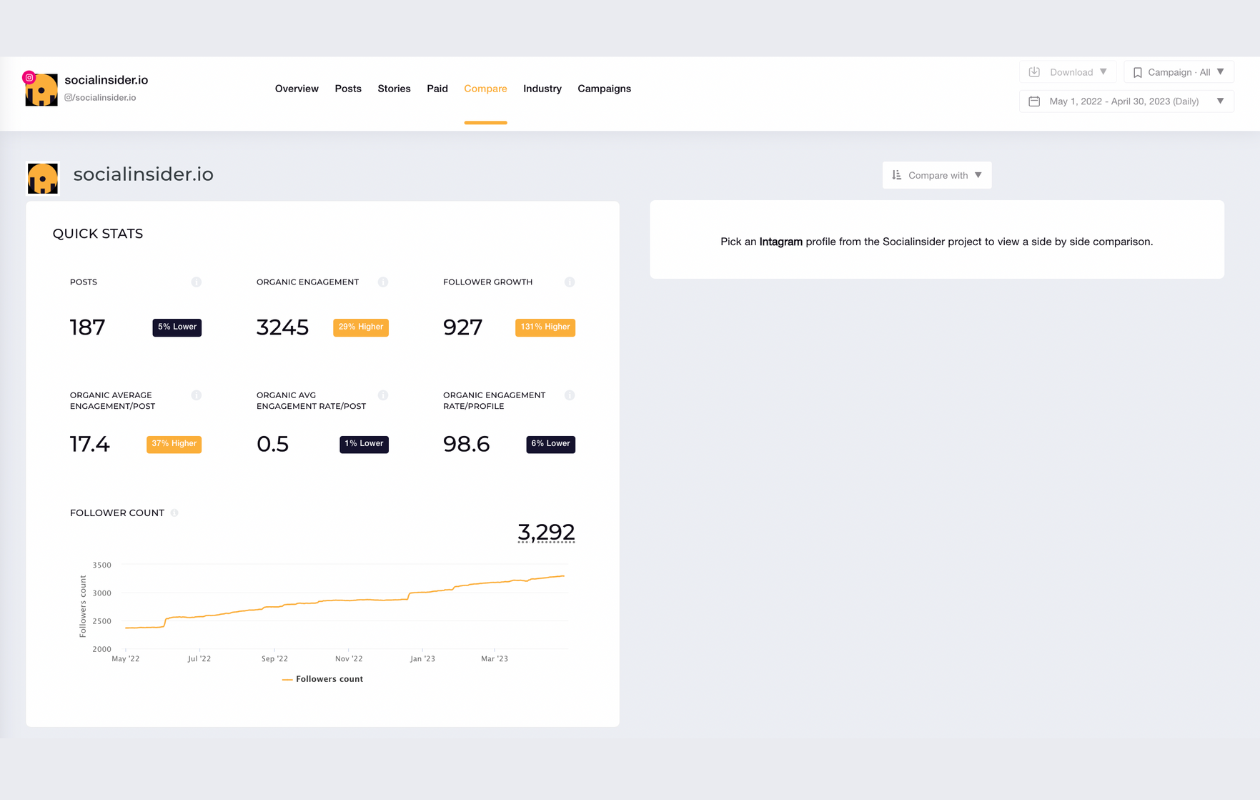Click the socialinsider.io logo above Quick Stats
1260x800 pixels.
pos(43,178)
